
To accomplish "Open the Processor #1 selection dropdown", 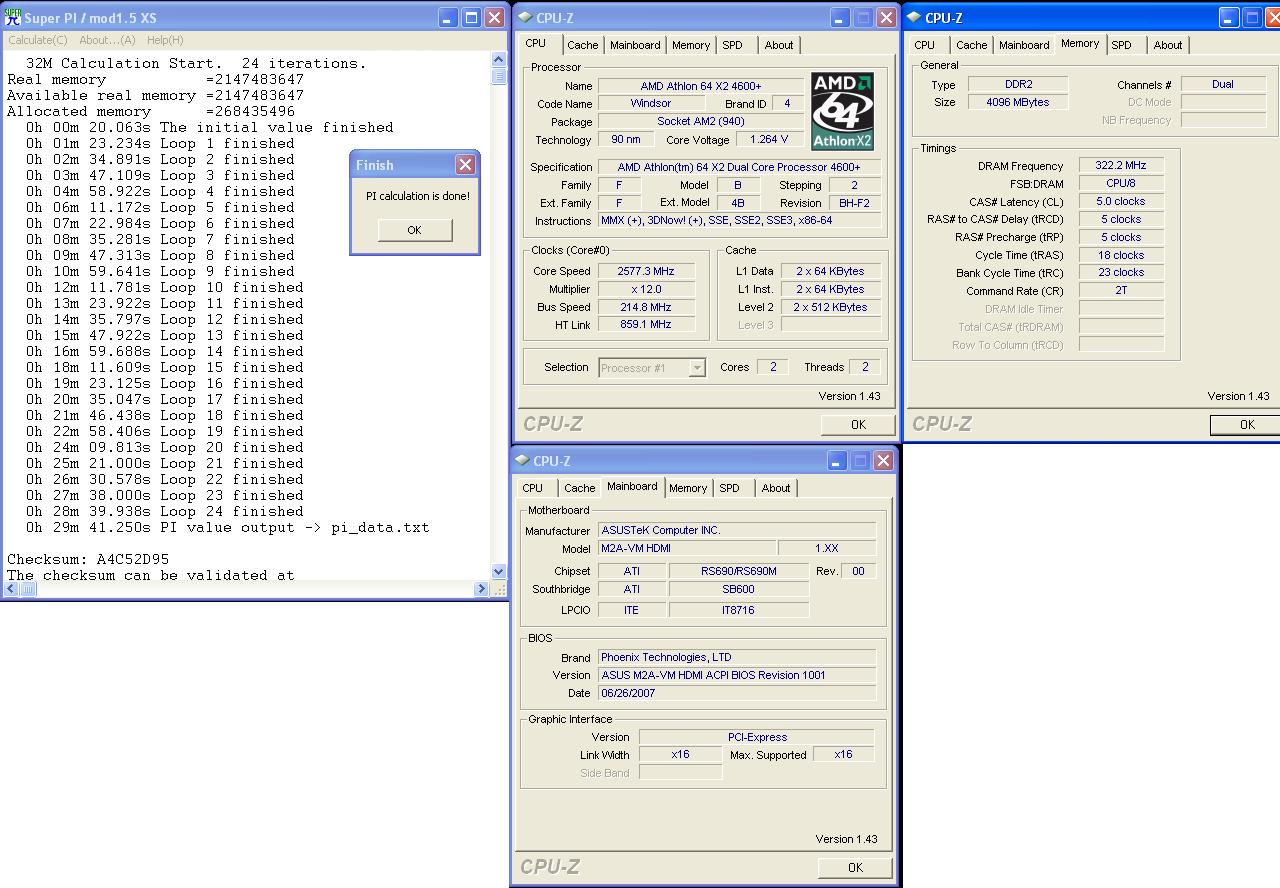I will pos(697,368).
